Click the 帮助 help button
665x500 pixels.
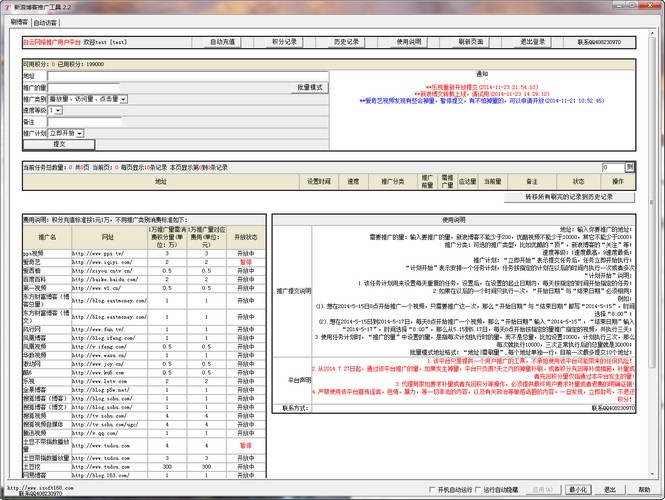coord(643,489)
